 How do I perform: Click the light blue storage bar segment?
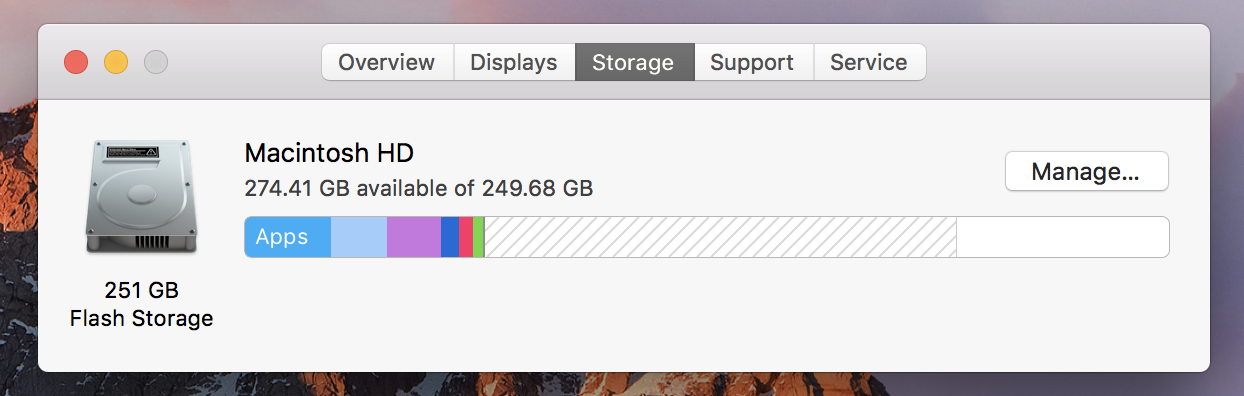[x=359, y=237]
